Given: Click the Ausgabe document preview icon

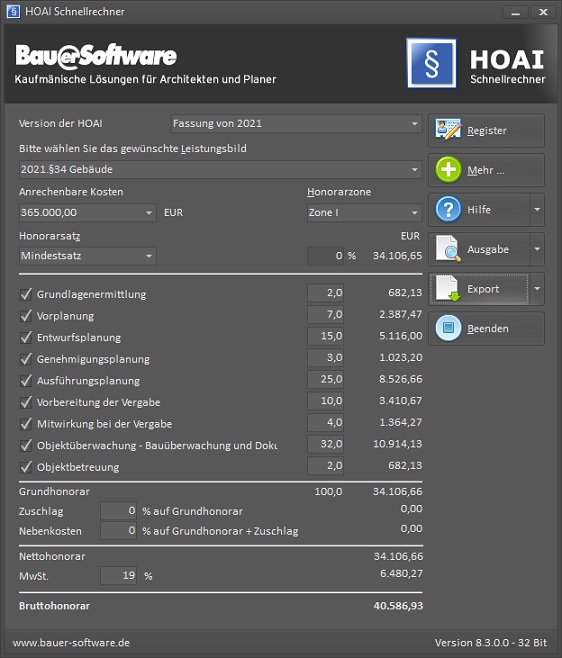Looking at the screenshot, I should [x=448, y=249].
